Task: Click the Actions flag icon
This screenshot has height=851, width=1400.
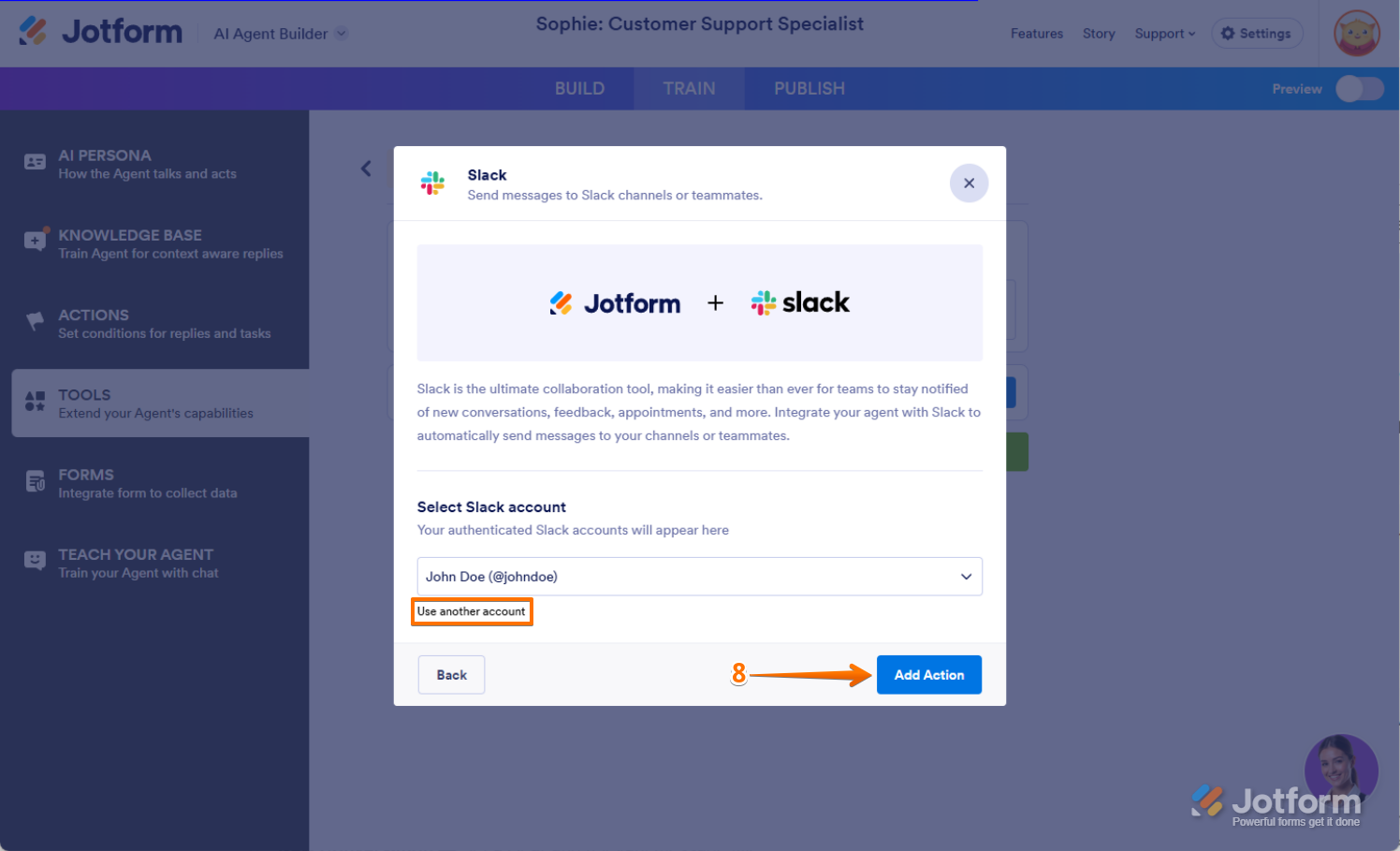Action: tap(35, 322)
